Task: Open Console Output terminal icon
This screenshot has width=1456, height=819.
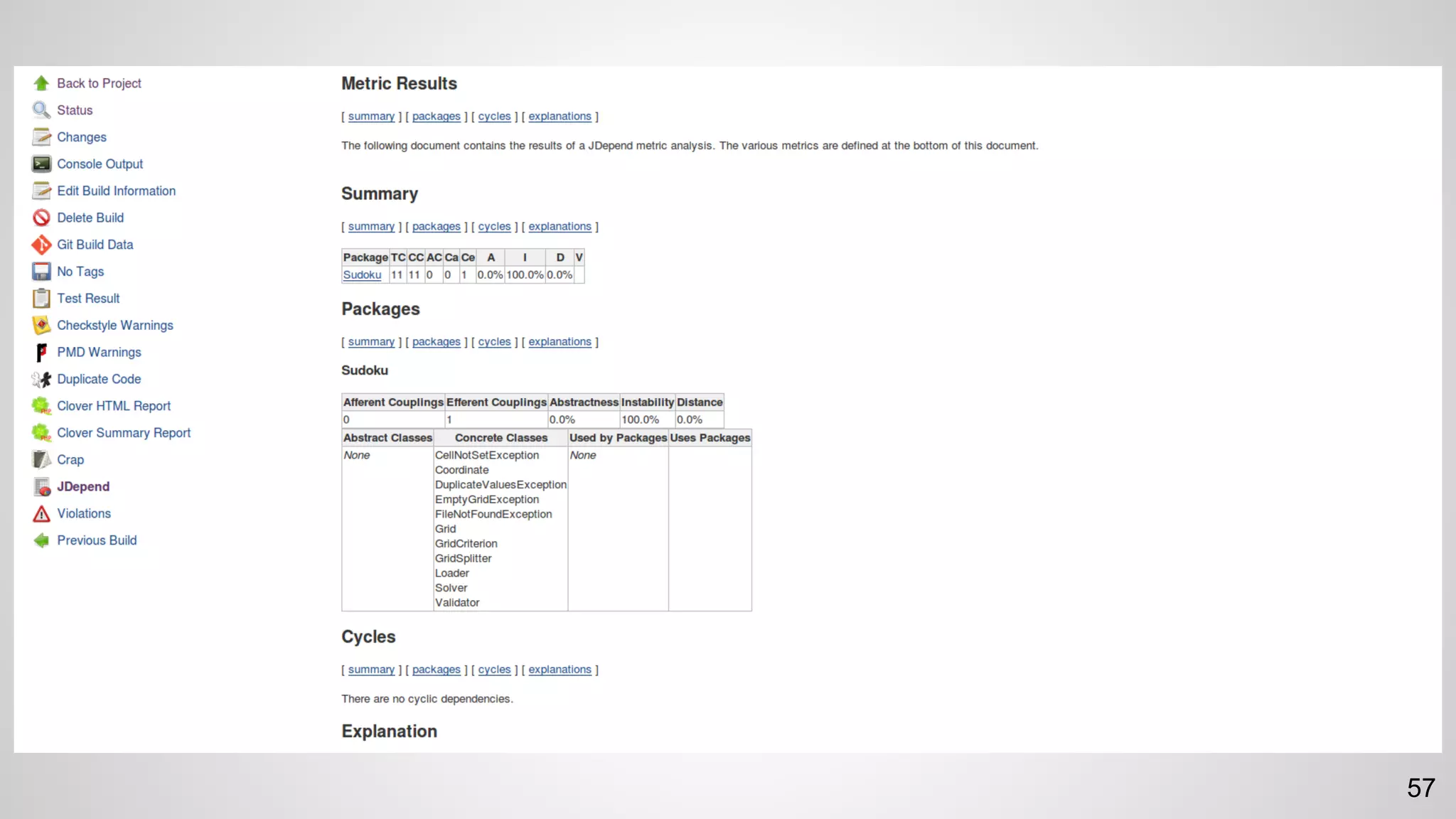Action: point(41,164)
